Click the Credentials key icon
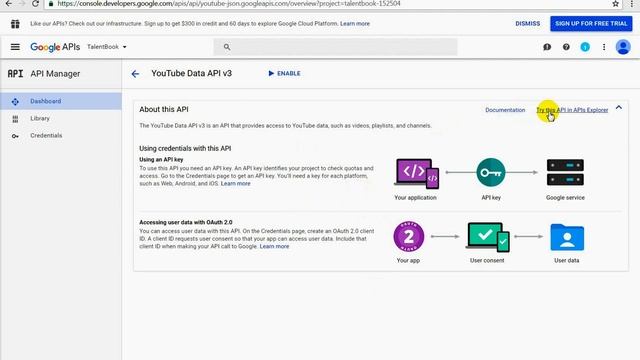 tap(15, 136)
